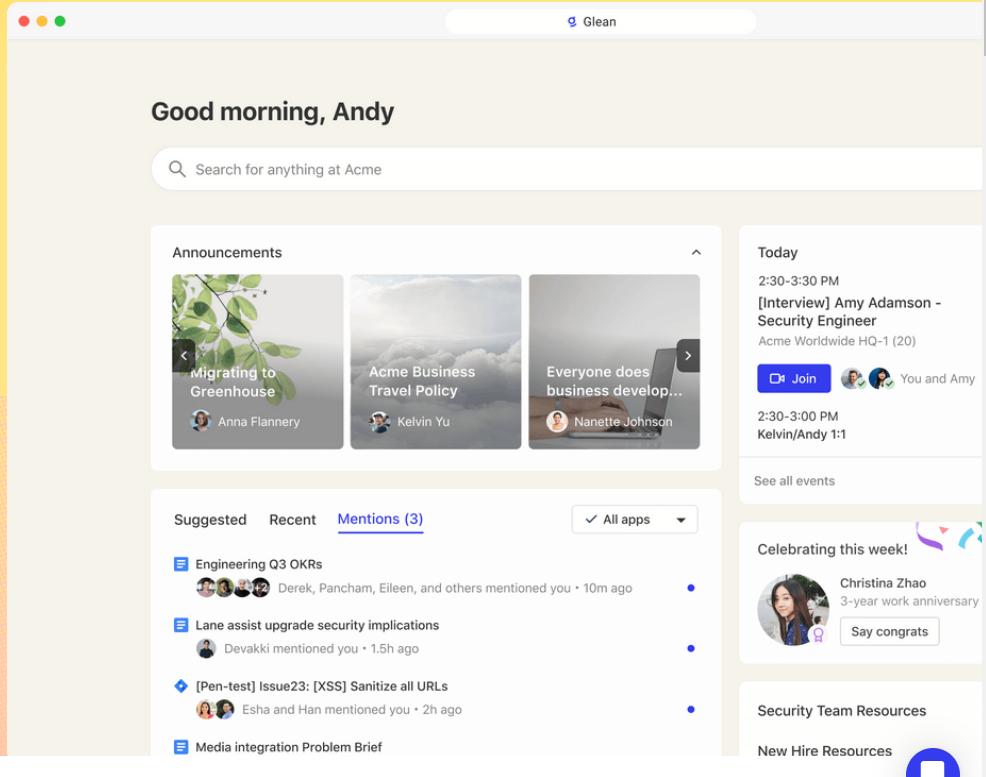
Task: Open Everyone does business develop announcement
Action: pos(614,361)
